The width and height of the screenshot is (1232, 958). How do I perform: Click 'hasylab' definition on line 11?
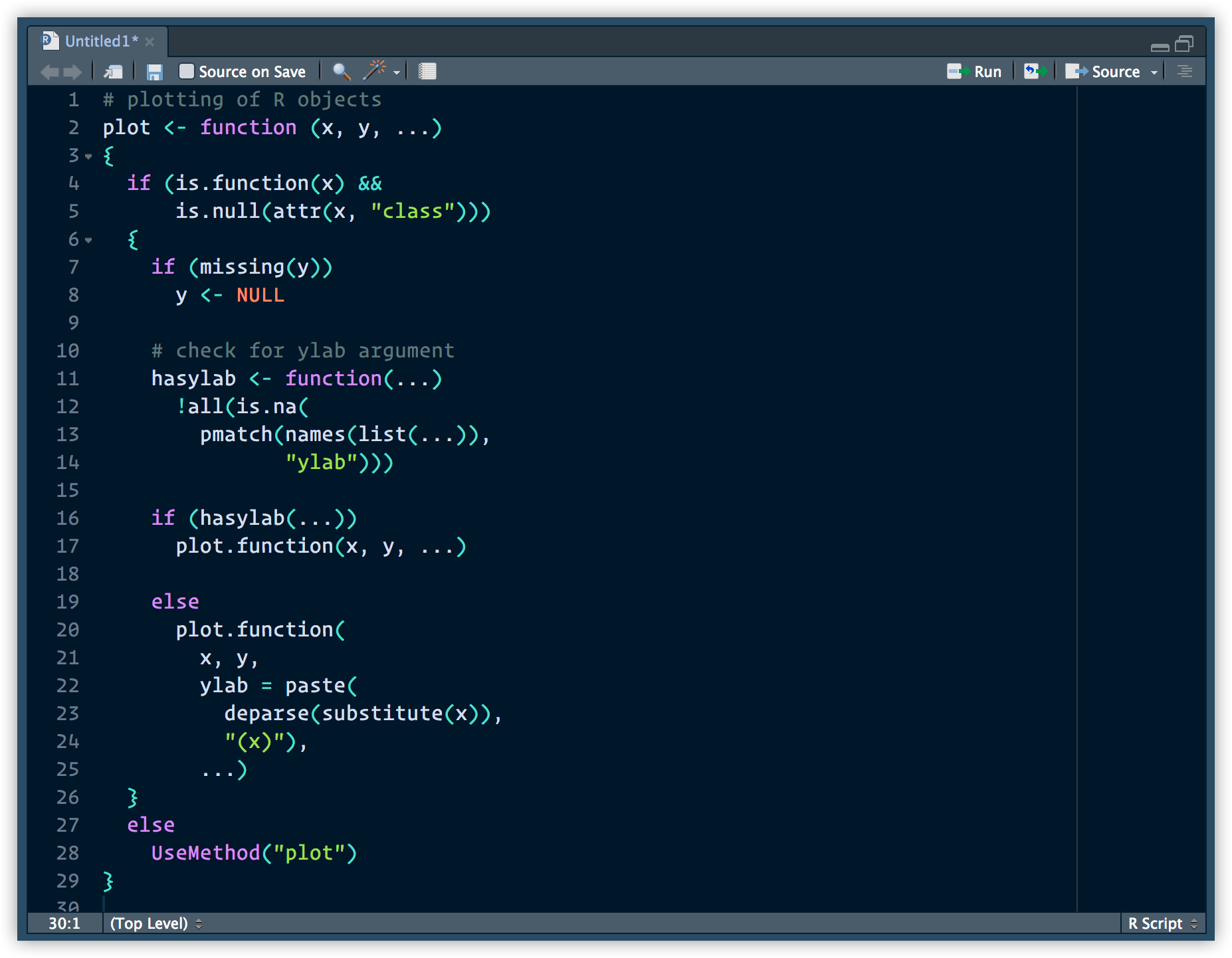coord(193,379)
